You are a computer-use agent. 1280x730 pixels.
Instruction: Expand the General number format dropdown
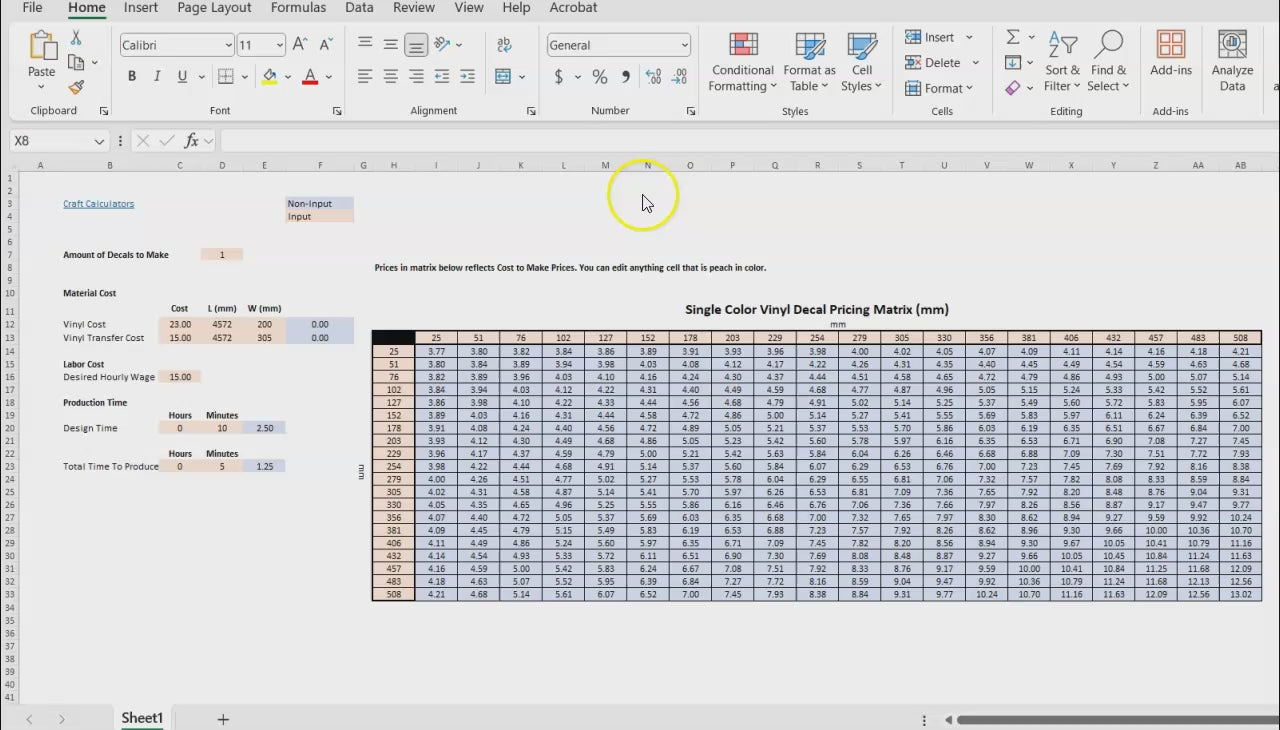pos(684,45)
